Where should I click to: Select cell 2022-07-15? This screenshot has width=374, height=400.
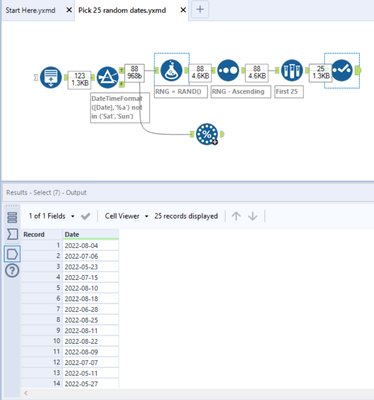[91, 278]
